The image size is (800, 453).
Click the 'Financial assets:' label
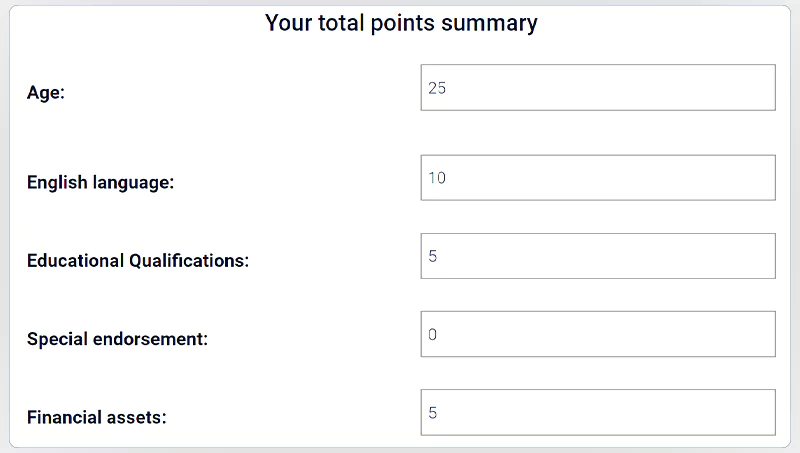pyautogui.click(x=96, y=417)
